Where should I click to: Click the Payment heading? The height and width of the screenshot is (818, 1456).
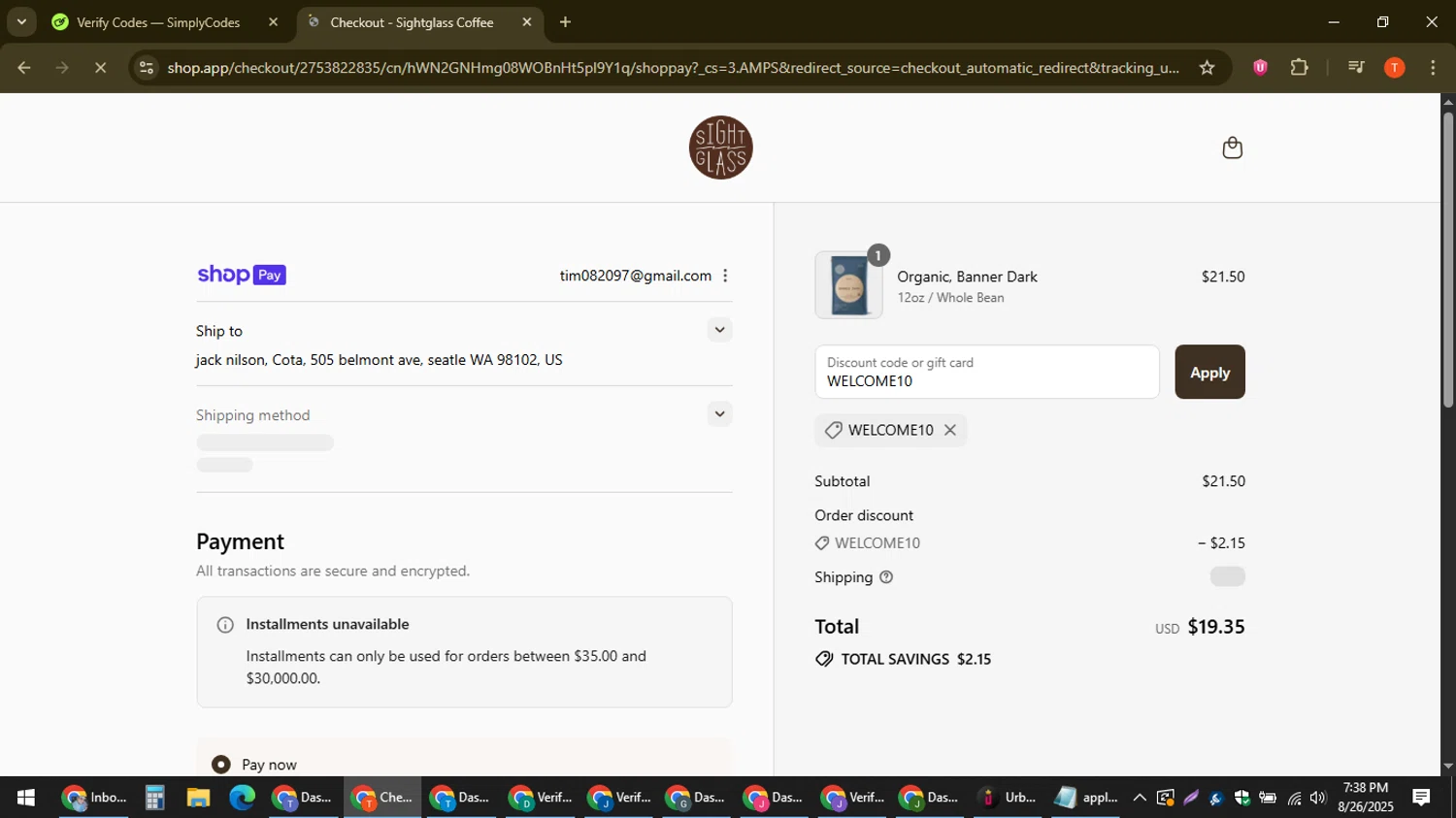(240, 541)
